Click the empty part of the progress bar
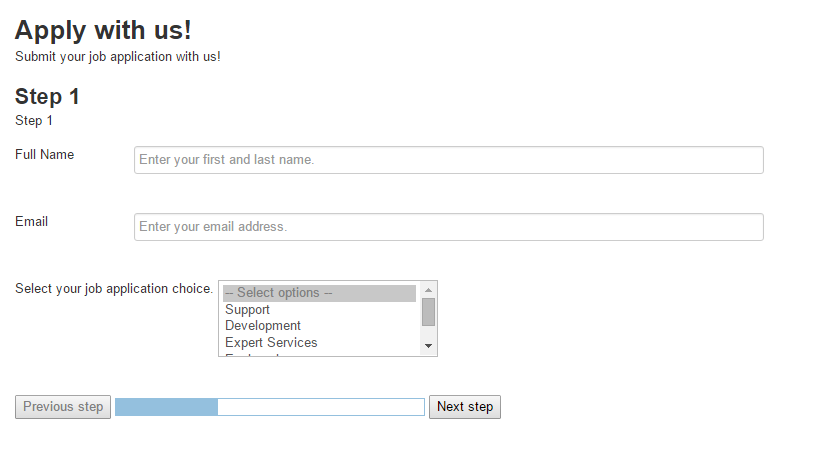The image size is (826, 450). (x=321, y=407)
